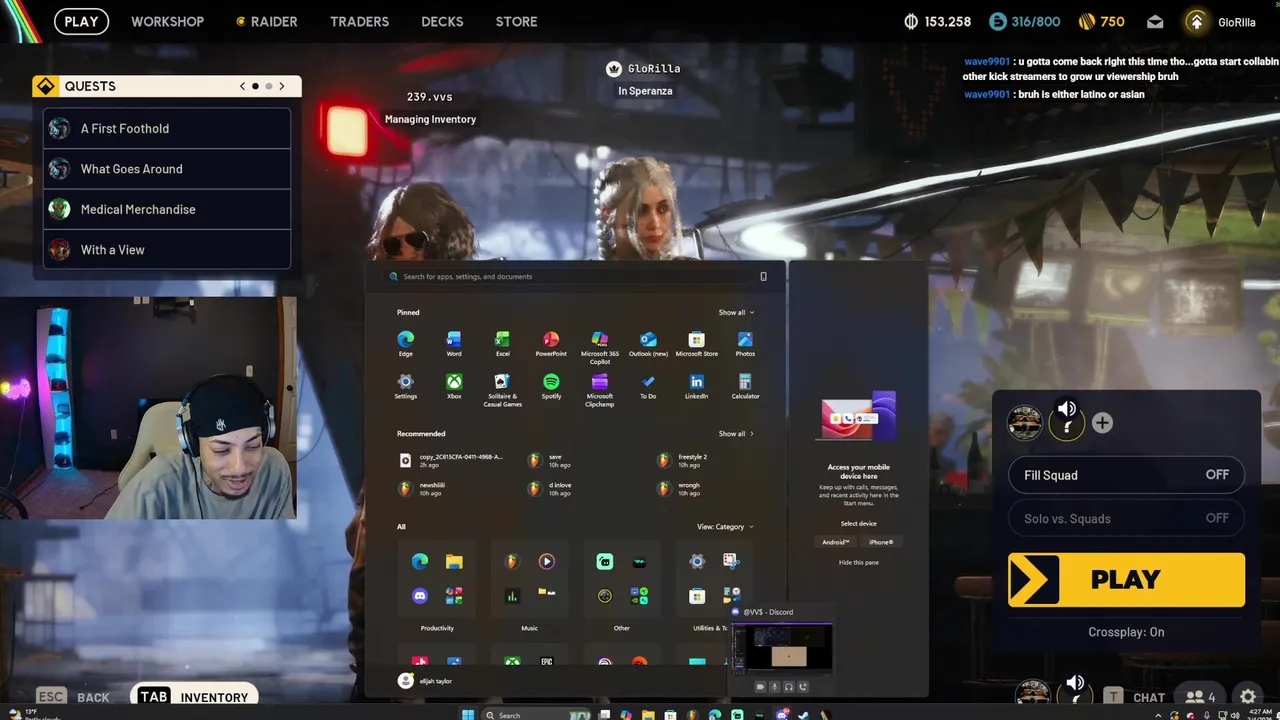Click Hide this pane link
Viewport: 1280px width, 720px height.
coord(858,562)
